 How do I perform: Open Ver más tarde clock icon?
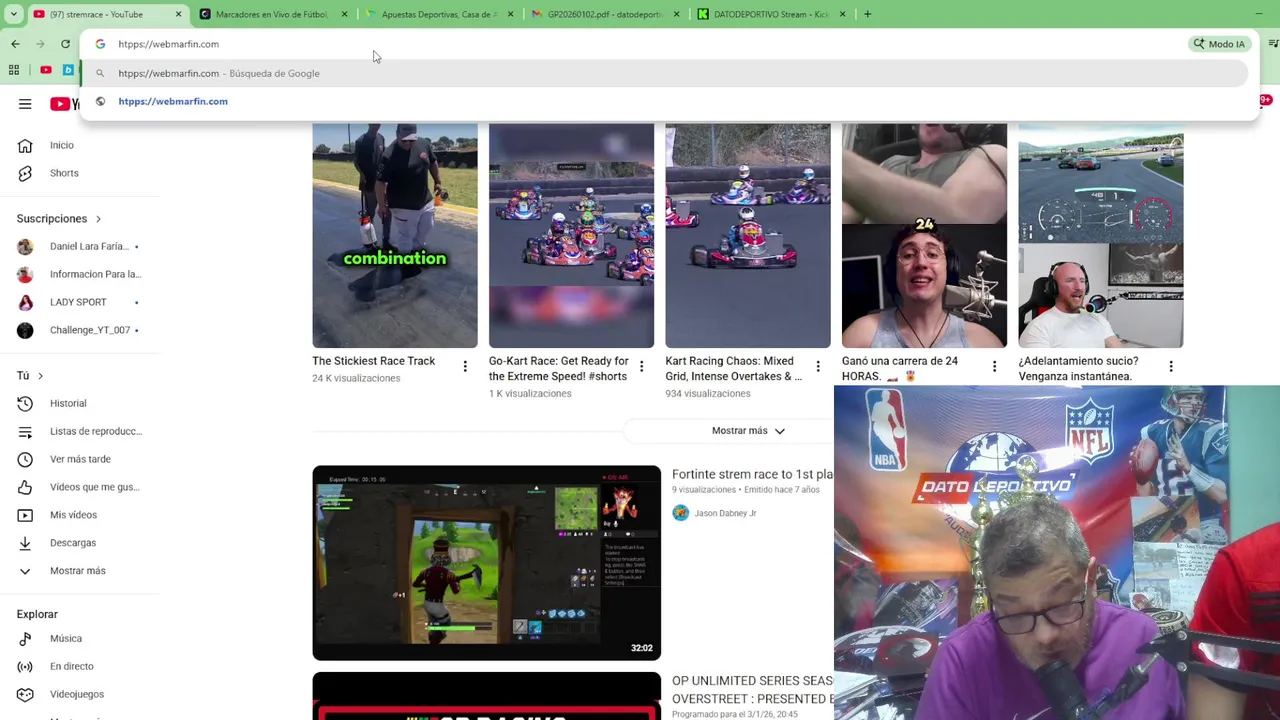coord(25,459)
